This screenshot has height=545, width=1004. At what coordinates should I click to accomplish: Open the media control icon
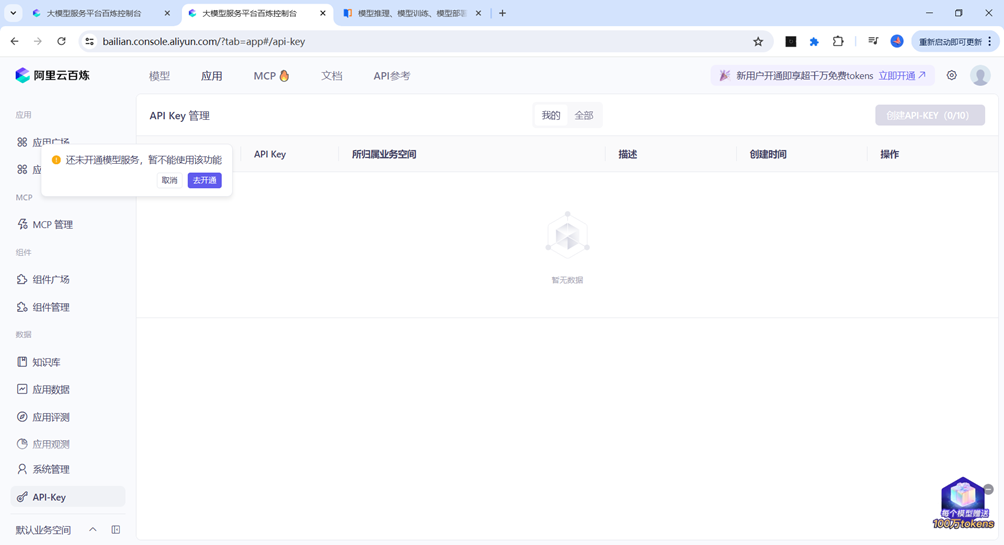tap(873, 41)
